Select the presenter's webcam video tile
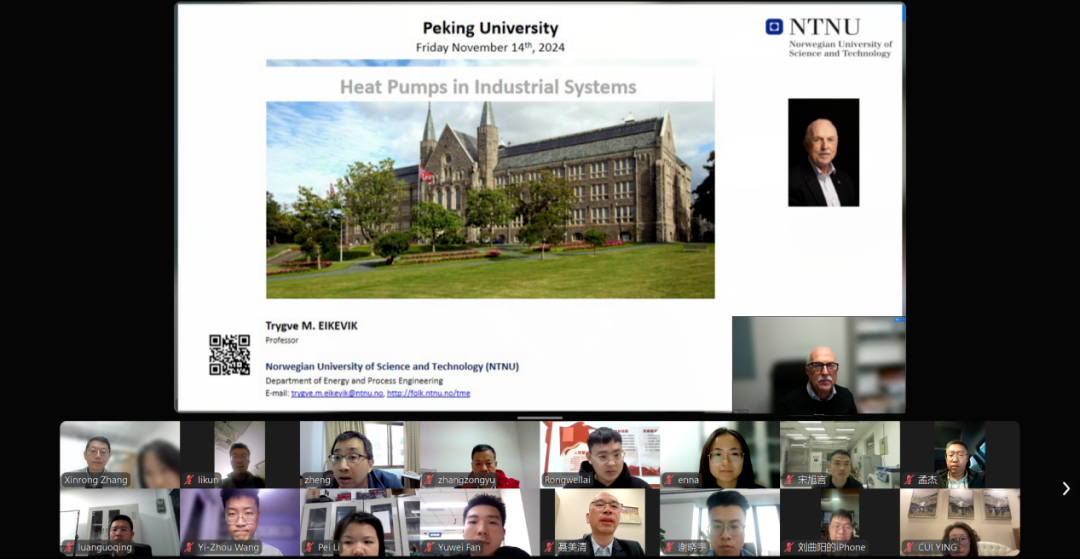The width and height of the screenshot is (1080, 559). [818, 364]
